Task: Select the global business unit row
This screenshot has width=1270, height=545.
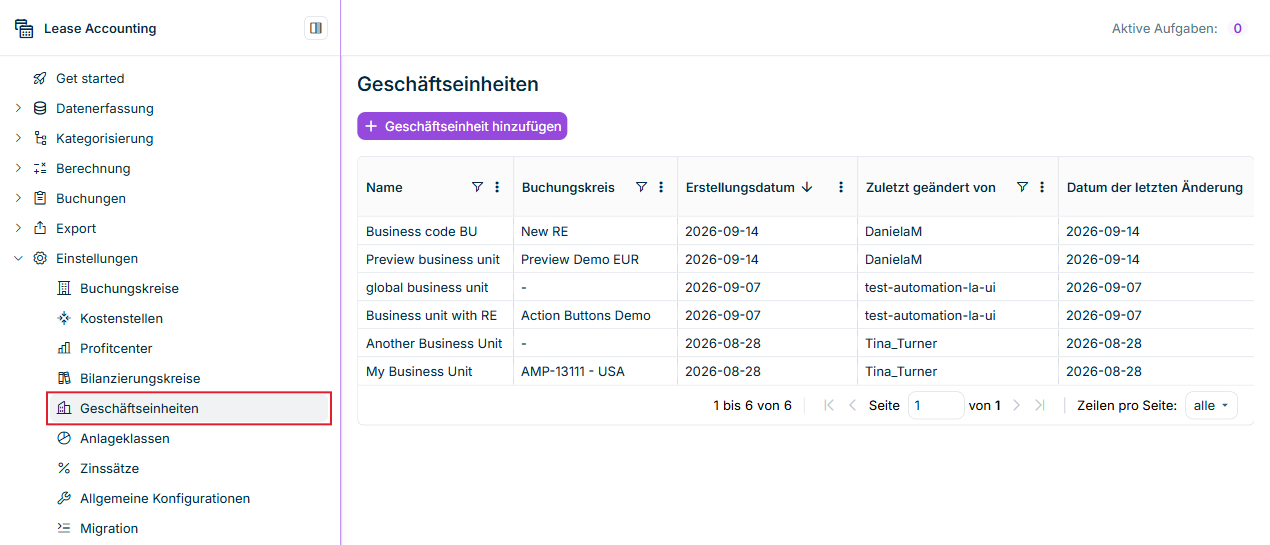Action: pos(805,287)
